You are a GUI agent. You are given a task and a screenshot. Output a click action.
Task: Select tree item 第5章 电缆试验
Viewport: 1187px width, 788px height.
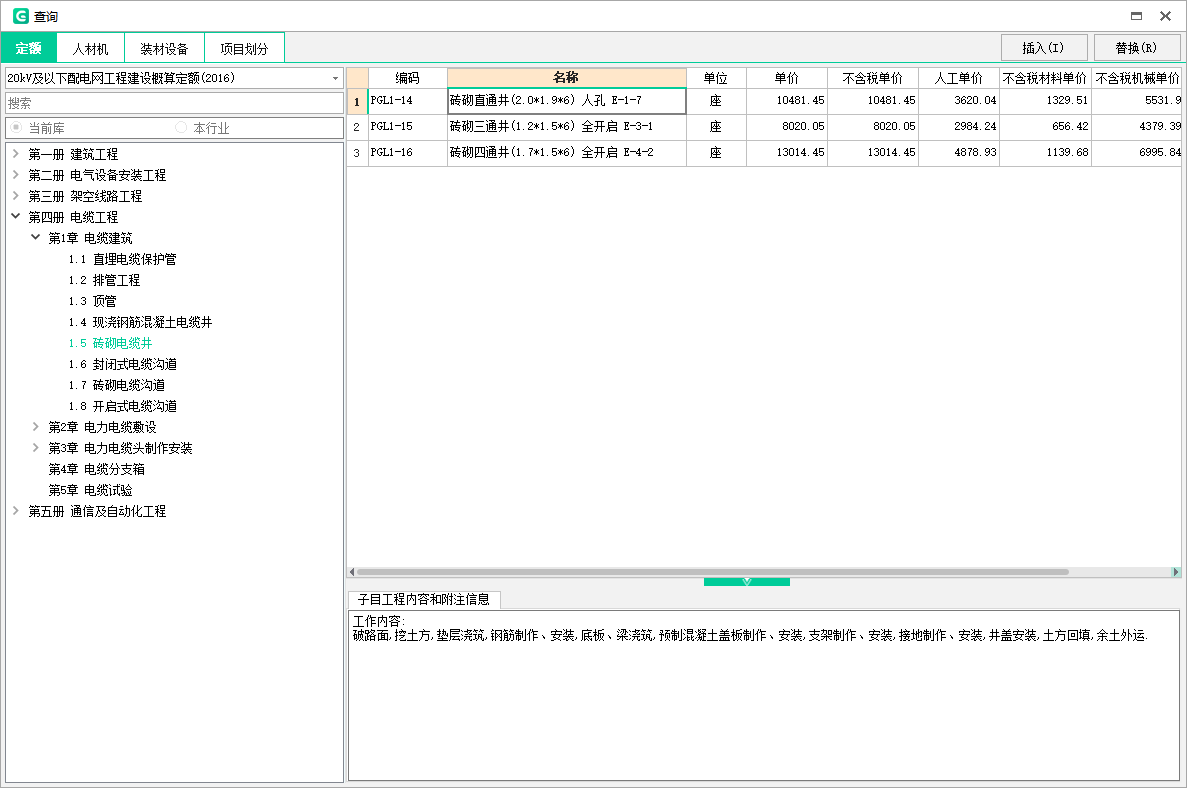[x=90, y=491]
